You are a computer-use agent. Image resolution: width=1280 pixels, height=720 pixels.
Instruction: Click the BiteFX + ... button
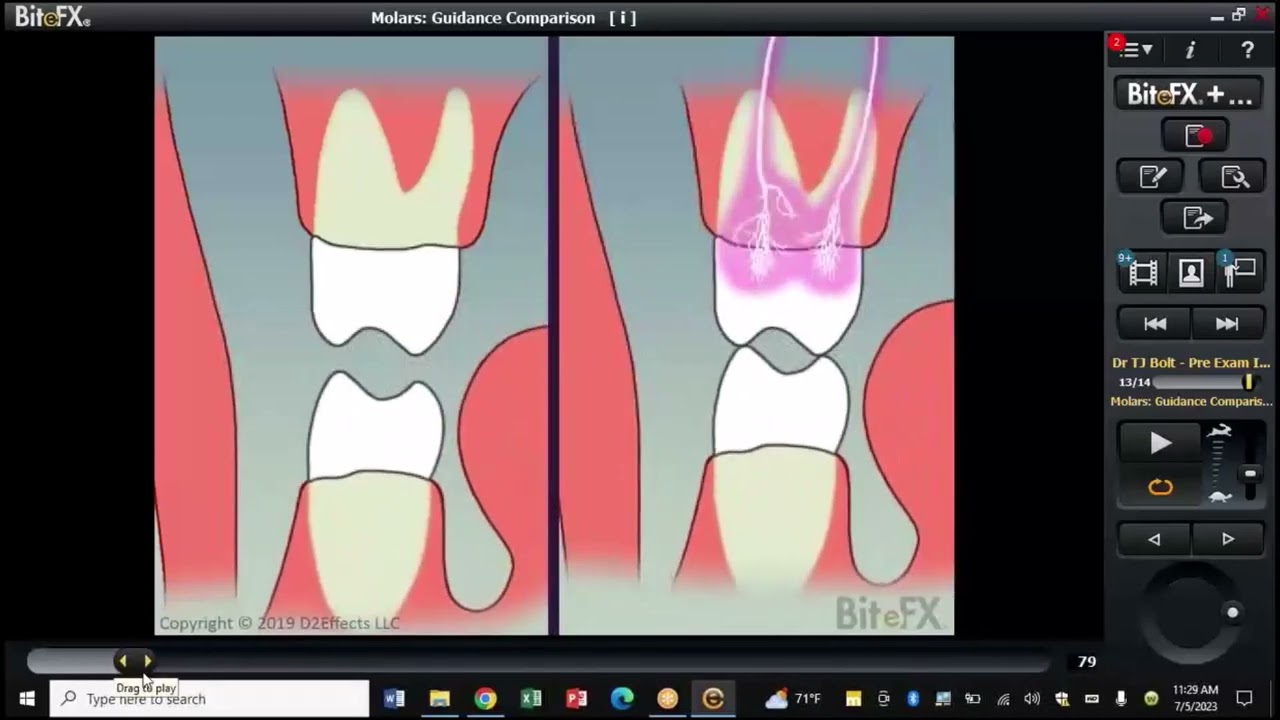[x=1190, y=94]
